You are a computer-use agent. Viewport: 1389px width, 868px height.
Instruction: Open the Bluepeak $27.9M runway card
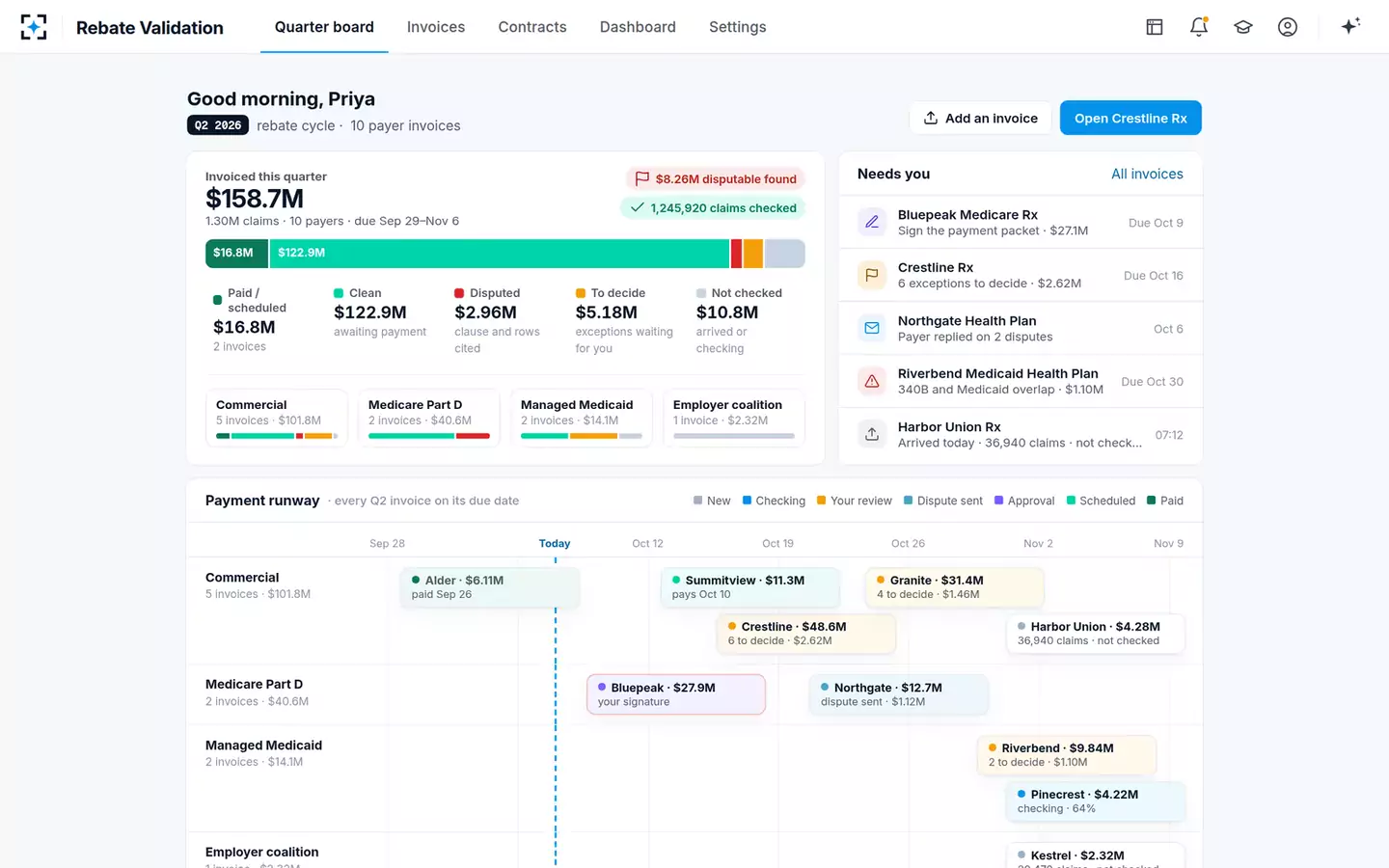tap(676, 694)
